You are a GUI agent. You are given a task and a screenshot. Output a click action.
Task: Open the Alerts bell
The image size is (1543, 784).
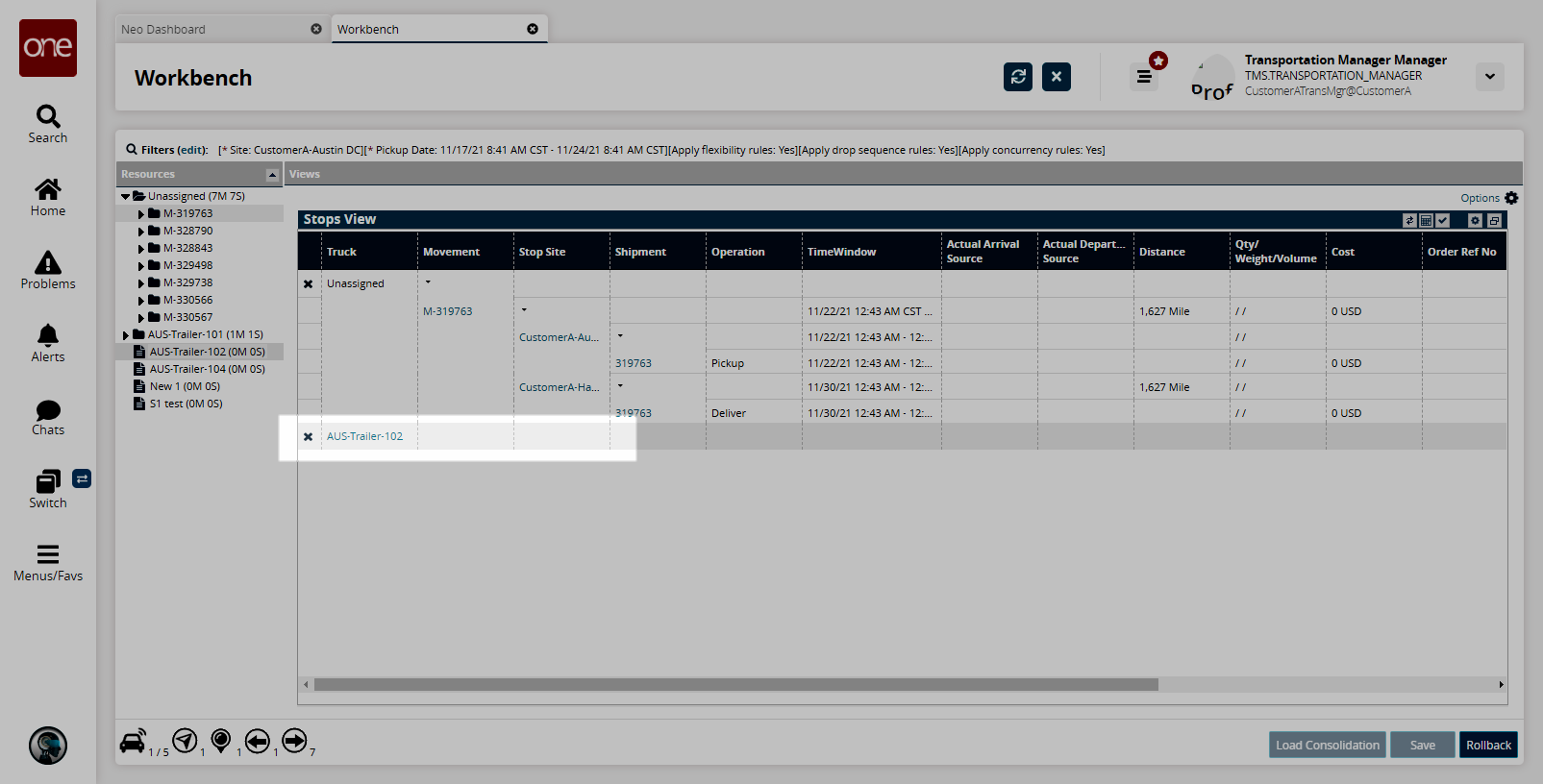pyautogui.click(x=48, y=343)
